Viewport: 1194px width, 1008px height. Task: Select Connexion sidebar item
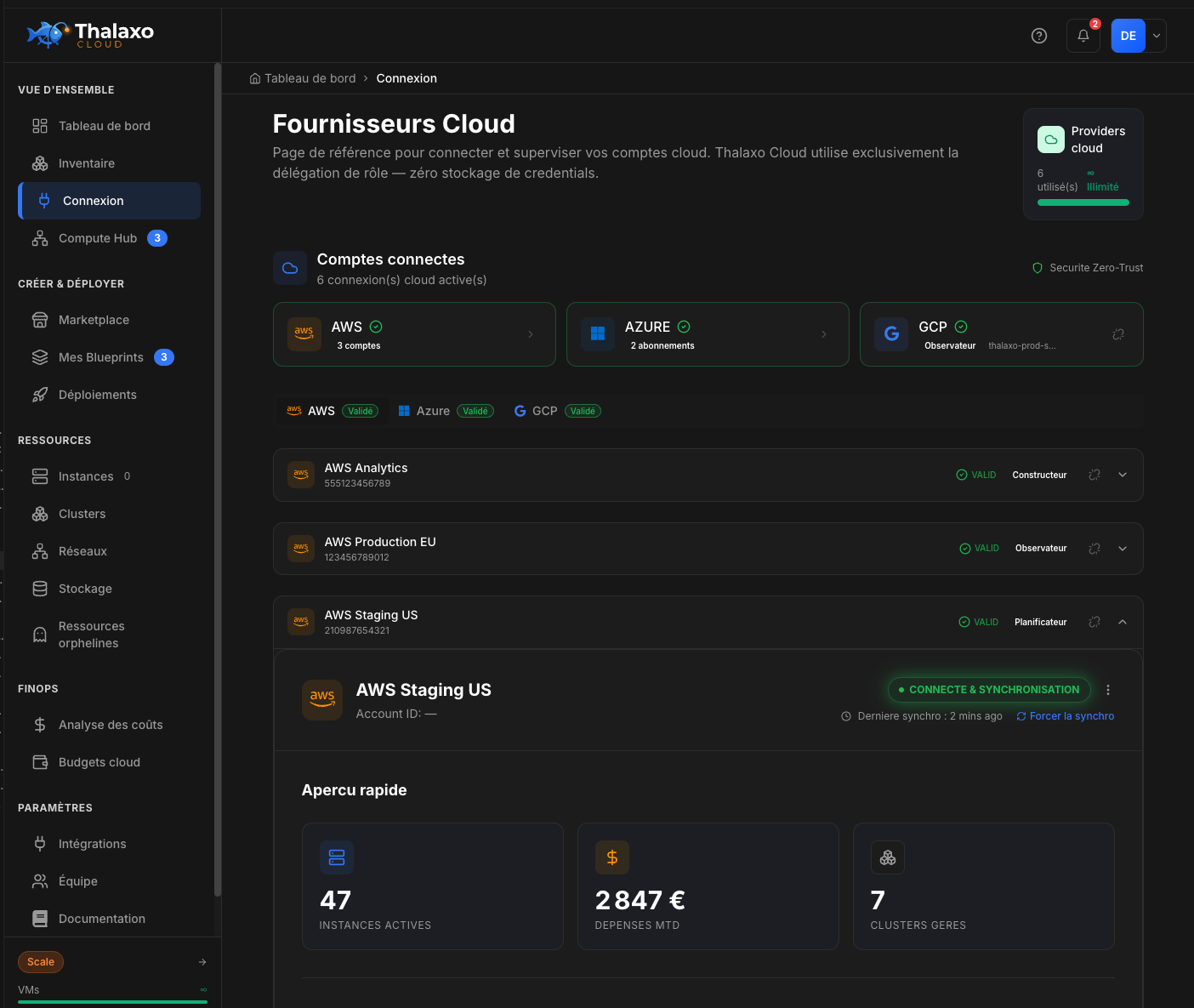click(109, 201)
